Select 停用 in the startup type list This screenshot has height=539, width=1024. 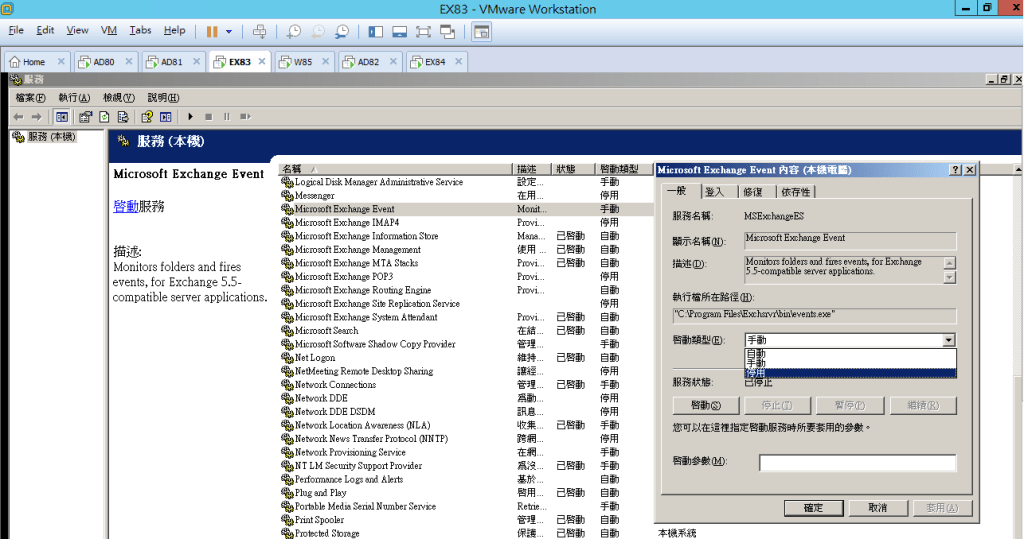coord(755,373)
